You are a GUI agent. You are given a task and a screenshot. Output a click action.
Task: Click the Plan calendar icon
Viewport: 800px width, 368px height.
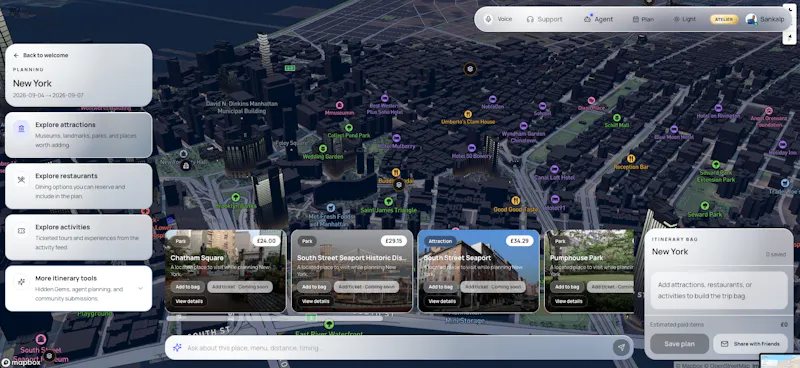[636, 19]
